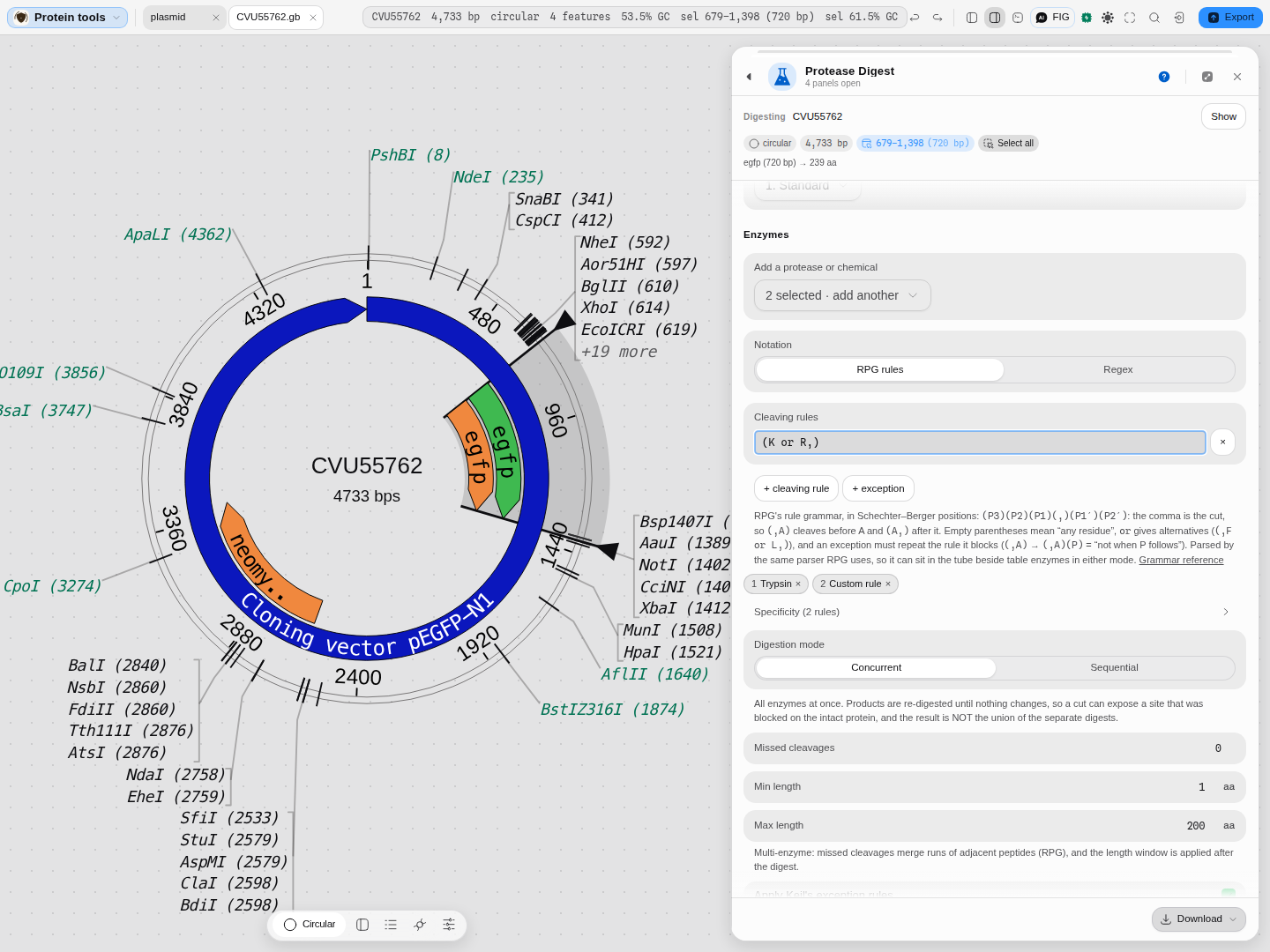Click the sign-in door icon
The height and width of the screenshot is (952, 1270).
(1179, 18)
